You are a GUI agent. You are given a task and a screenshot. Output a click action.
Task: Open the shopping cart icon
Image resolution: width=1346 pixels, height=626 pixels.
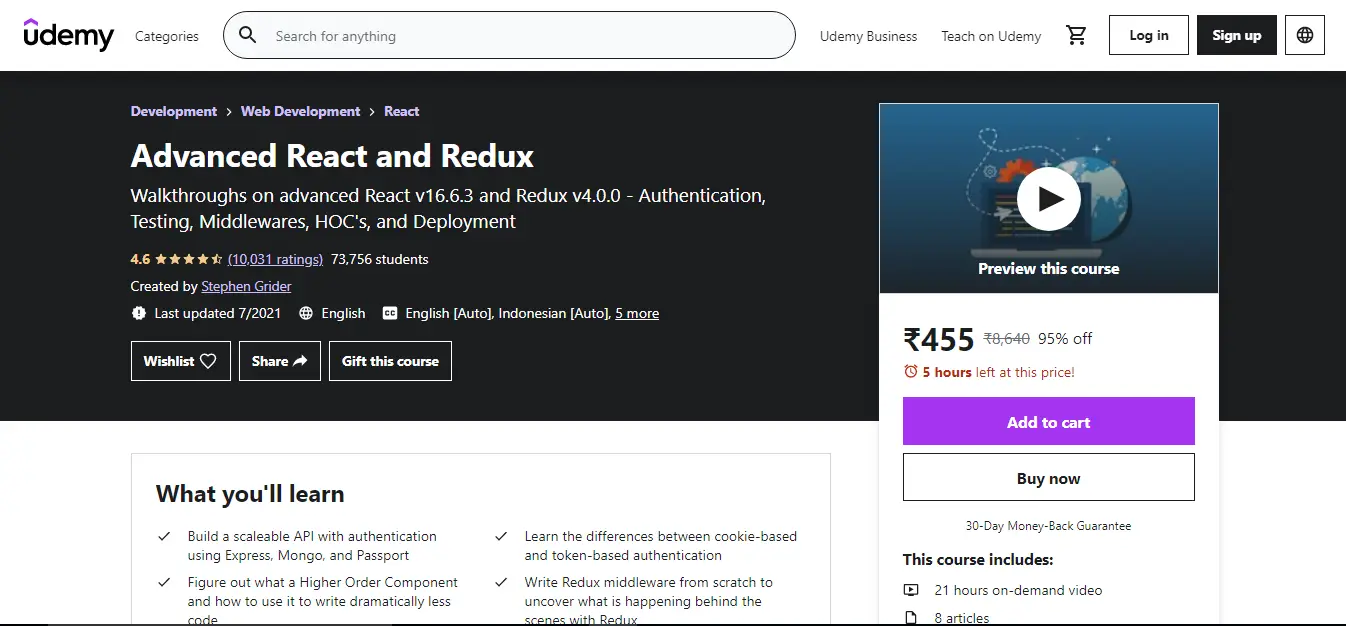pyautogui.click(x=1077, y=34)
